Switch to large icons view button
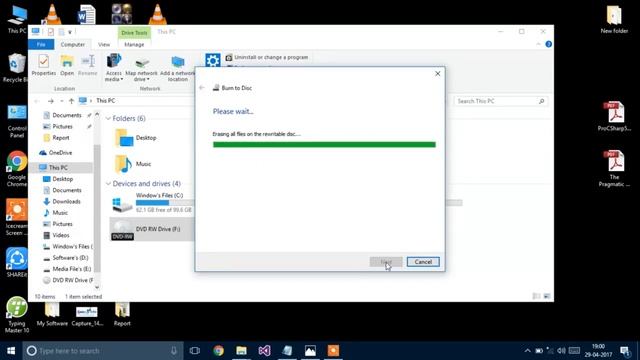The image size is (640, 360). pyautogui.click(x=547, y=296)
